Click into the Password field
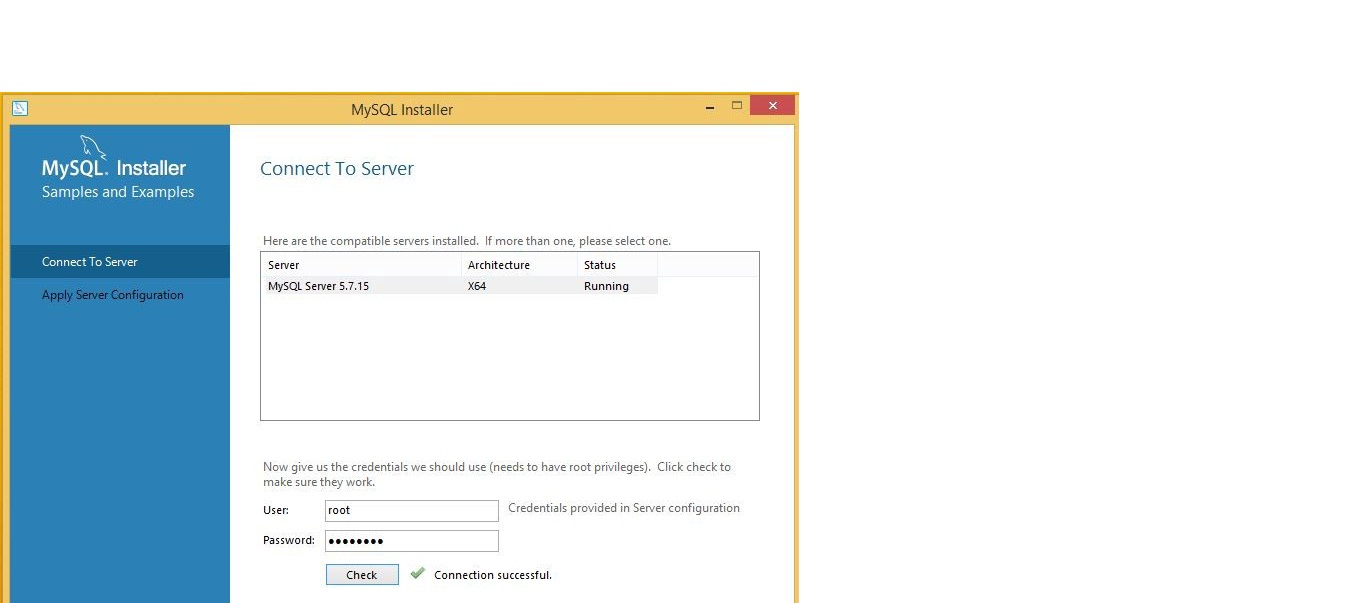The width and height of the screenshot is (1363, 603). point(411,541)
